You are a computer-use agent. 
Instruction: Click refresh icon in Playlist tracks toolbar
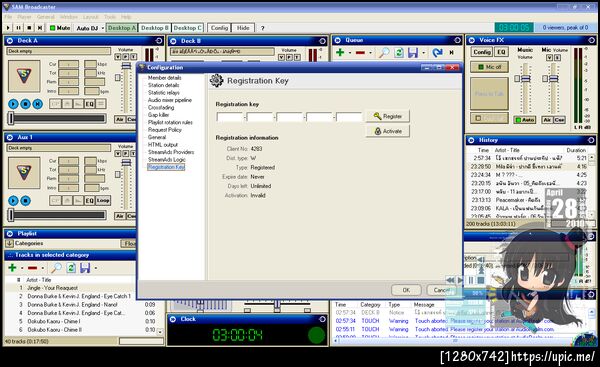click(71, 268)
